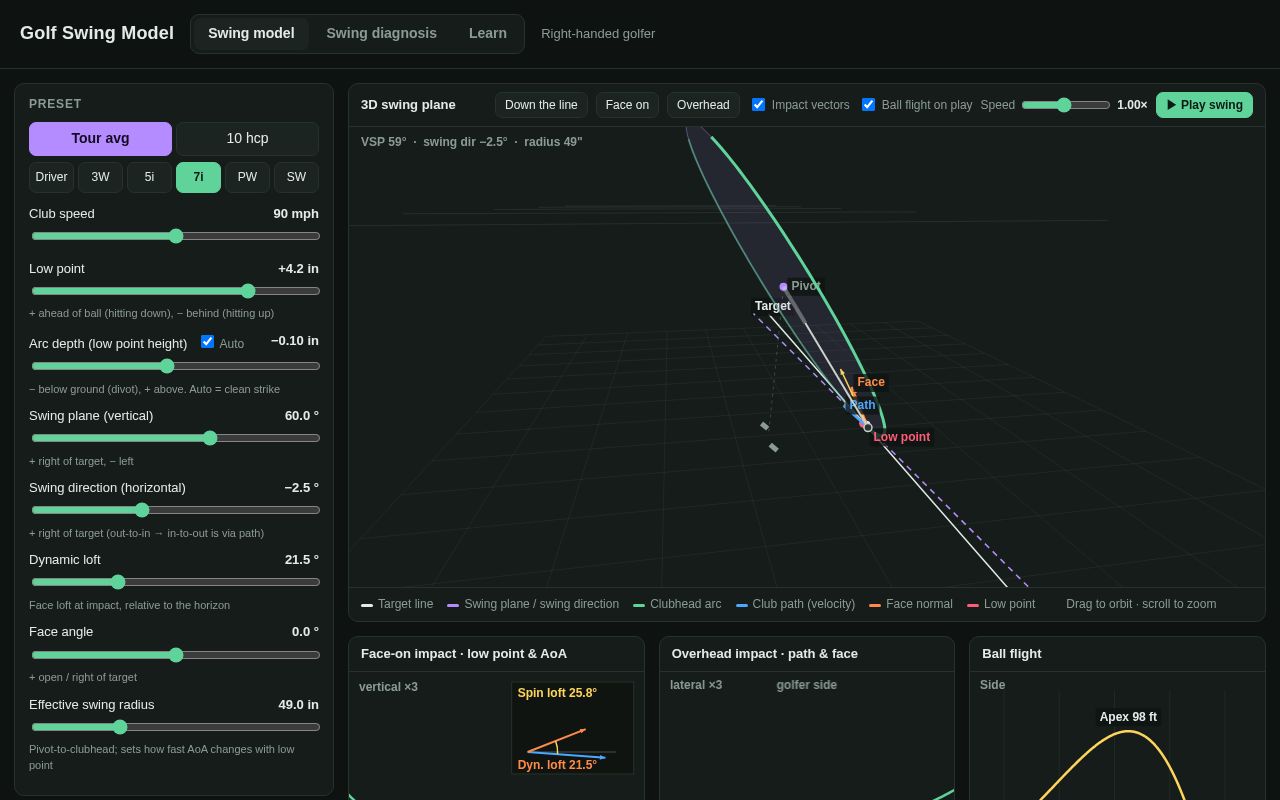Click the Clubhead arc legend entry
Screen dimensions: 1280x800
677,604
